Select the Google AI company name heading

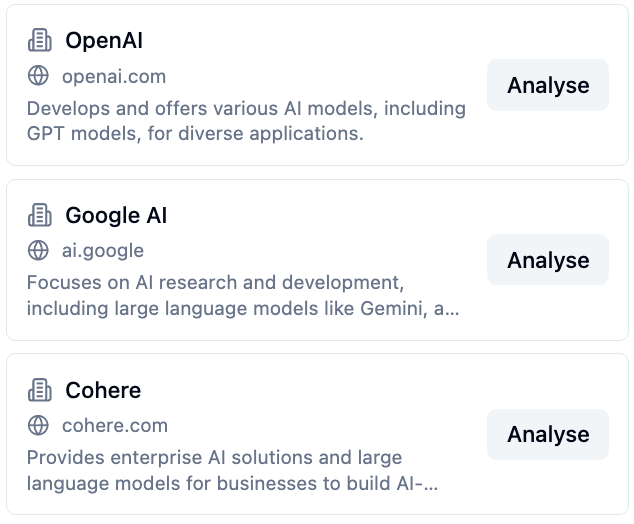click(116, 215)
